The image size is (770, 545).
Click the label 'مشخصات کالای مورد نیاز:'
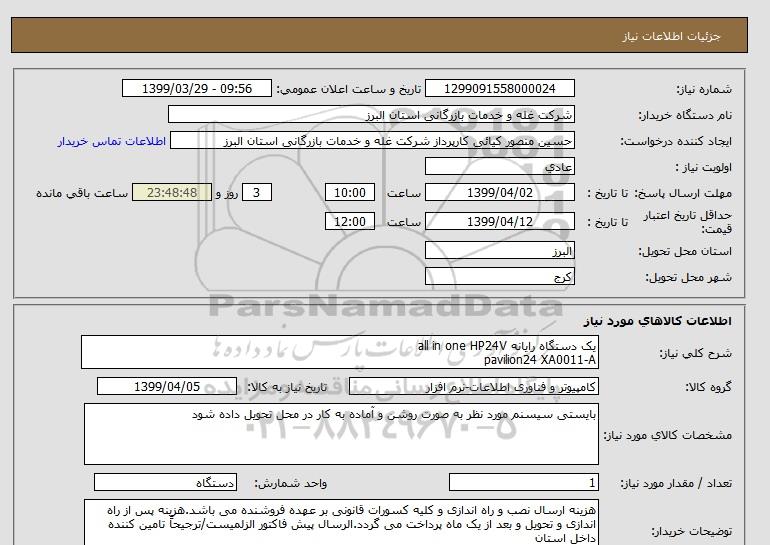[x=667, y=435]
